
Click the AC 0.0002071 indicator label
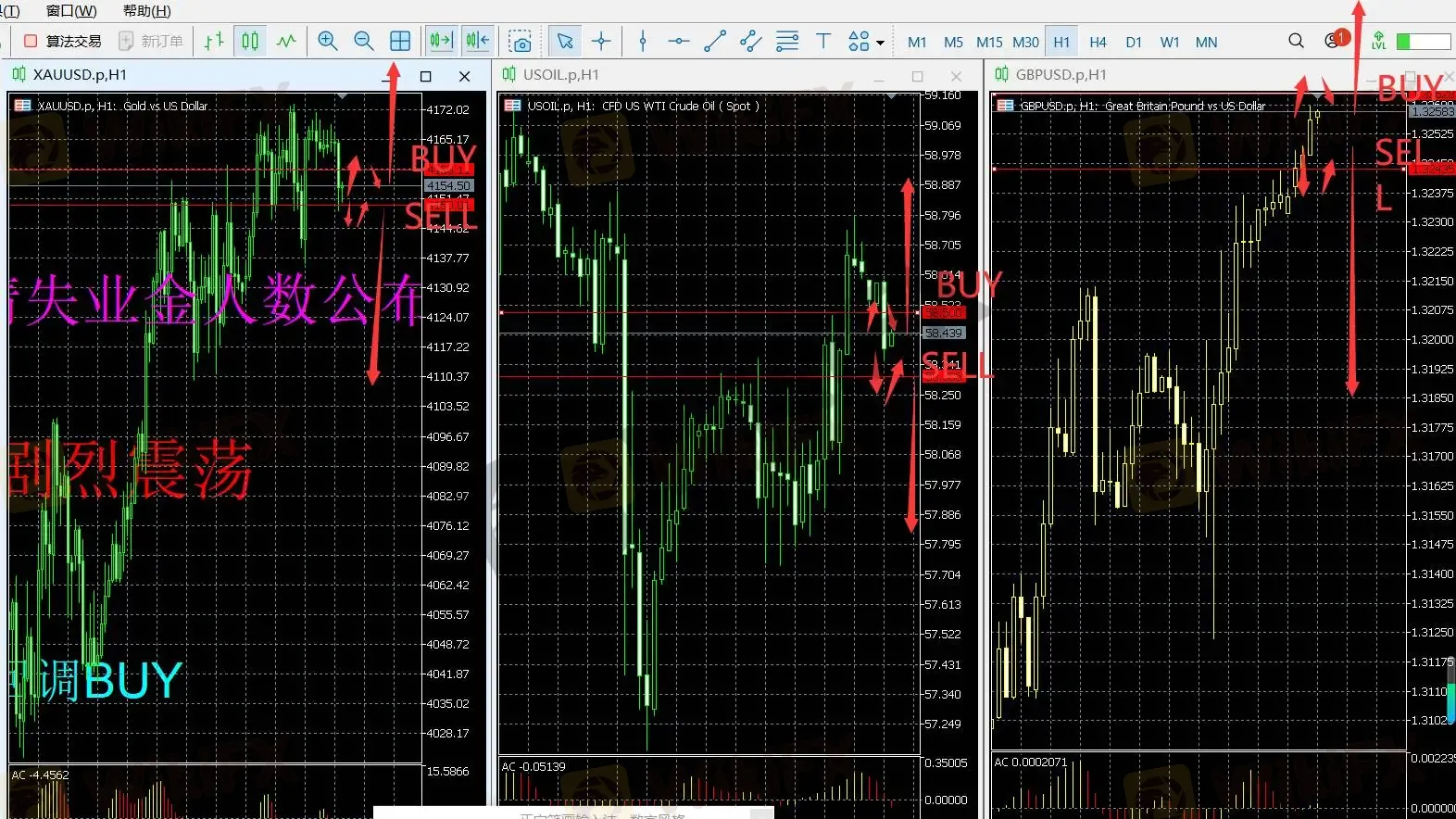tap(1031, 762)
